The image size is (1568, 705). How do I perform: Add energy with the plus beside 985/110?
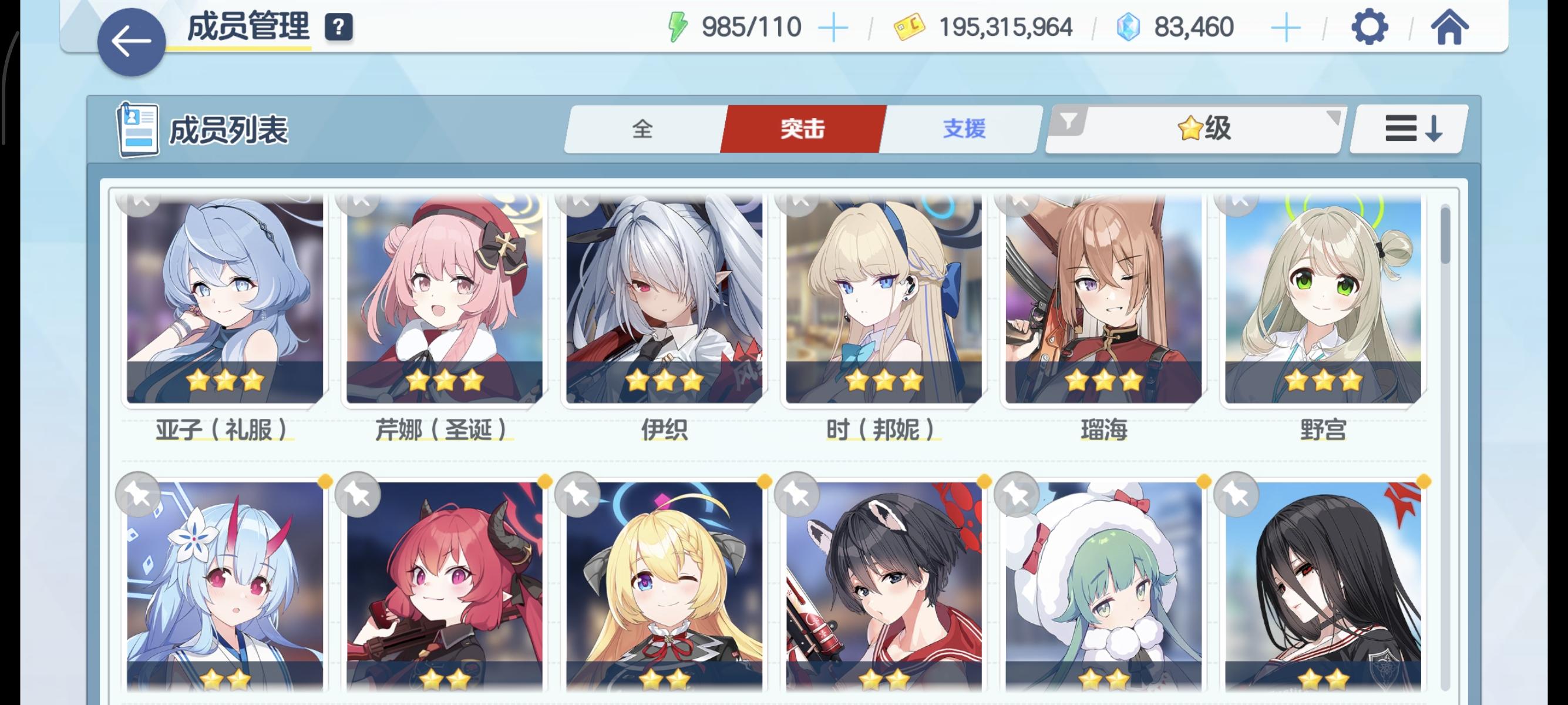833,28
